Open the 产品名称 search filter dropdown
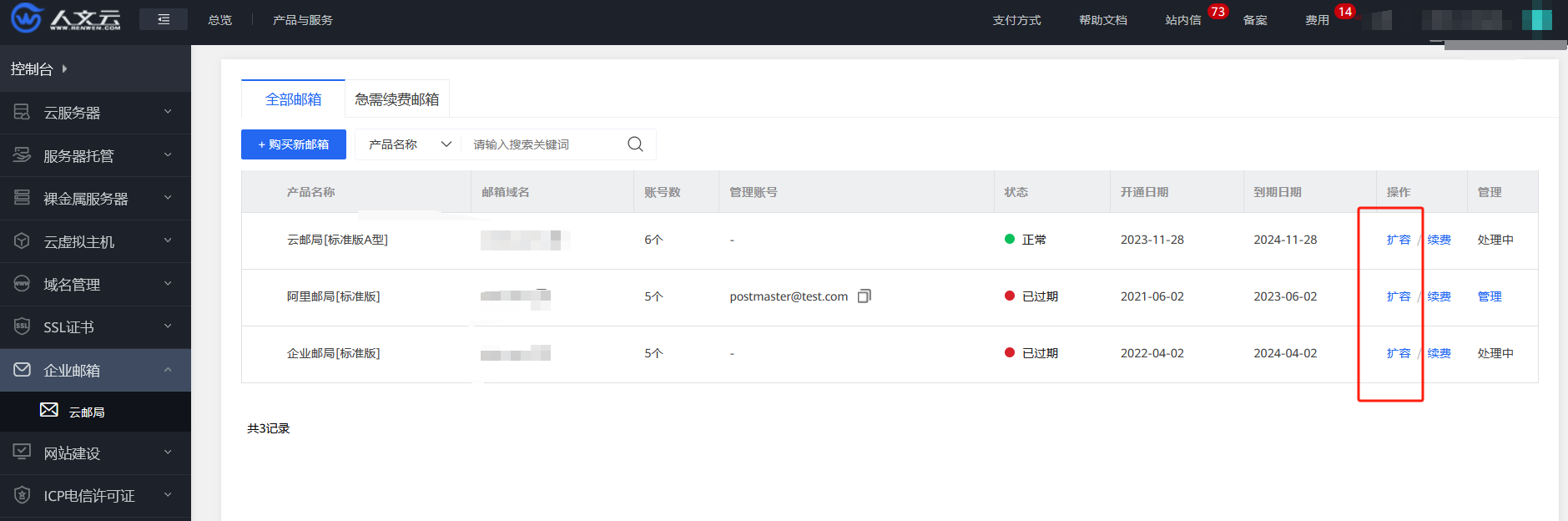The image size is (1568, 521). pos(410,144)
